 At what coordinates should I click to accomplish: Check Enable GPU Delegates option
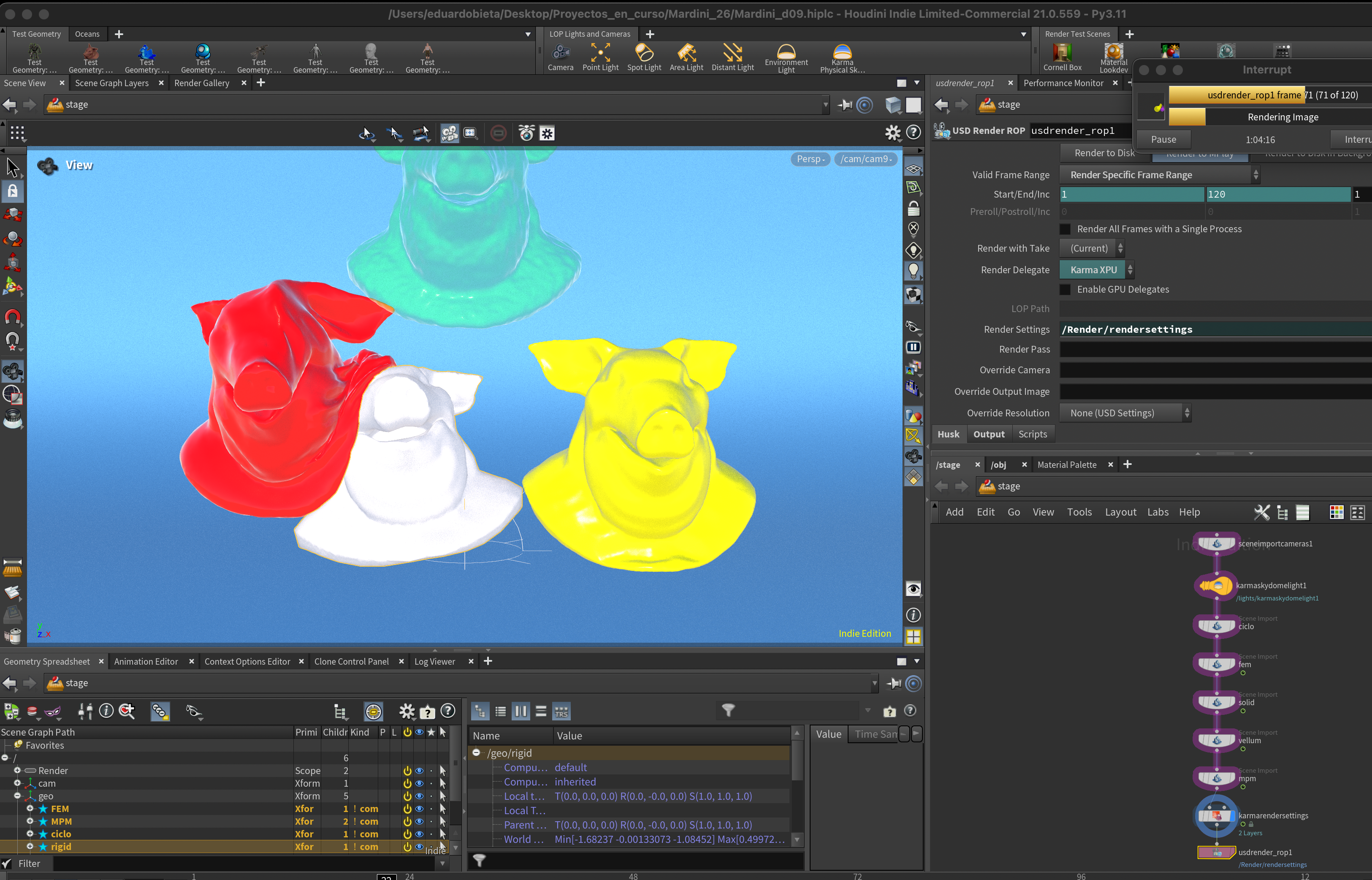point(1065,290)
